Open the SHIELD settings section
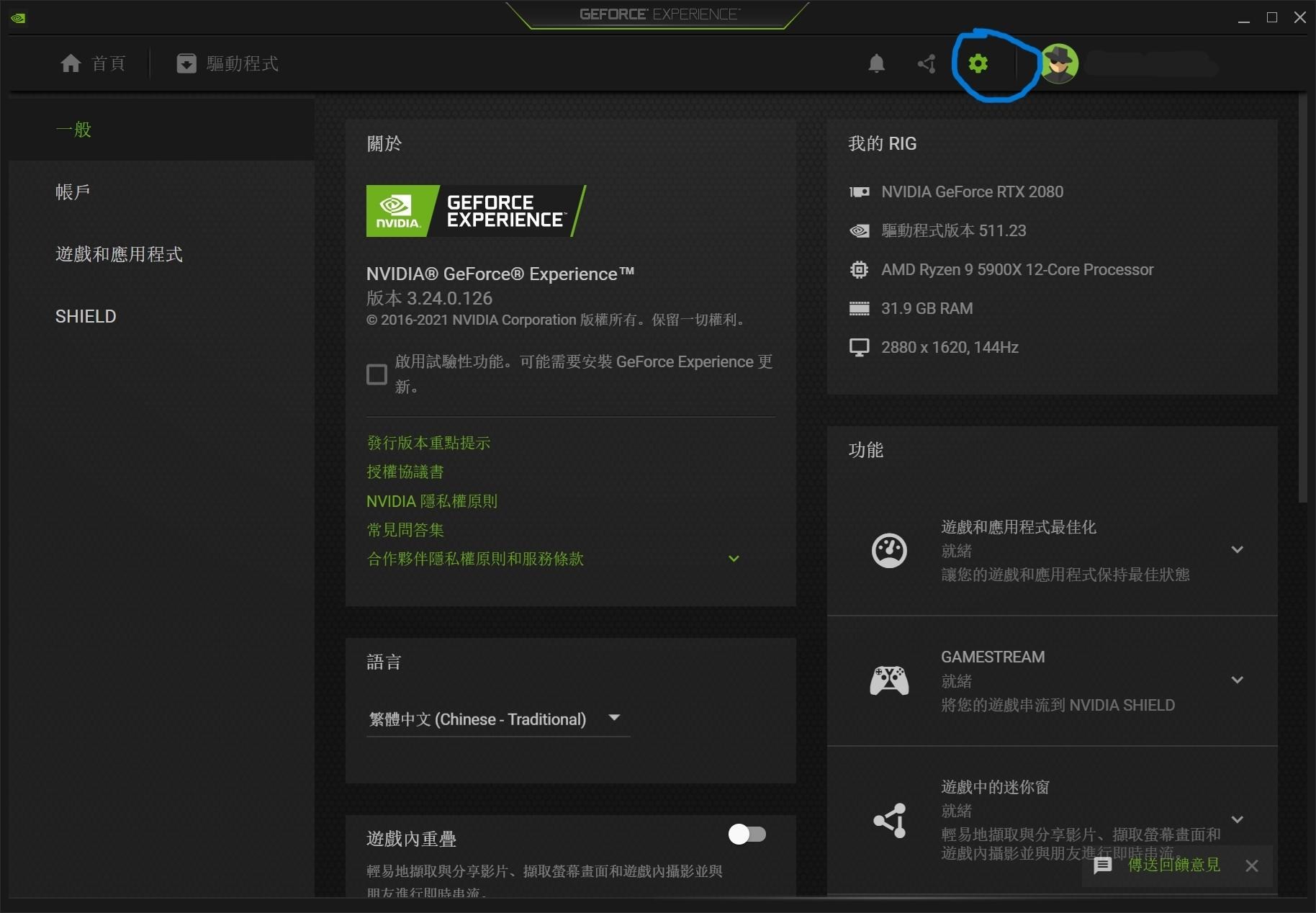1316x913 pixels. 161,316
